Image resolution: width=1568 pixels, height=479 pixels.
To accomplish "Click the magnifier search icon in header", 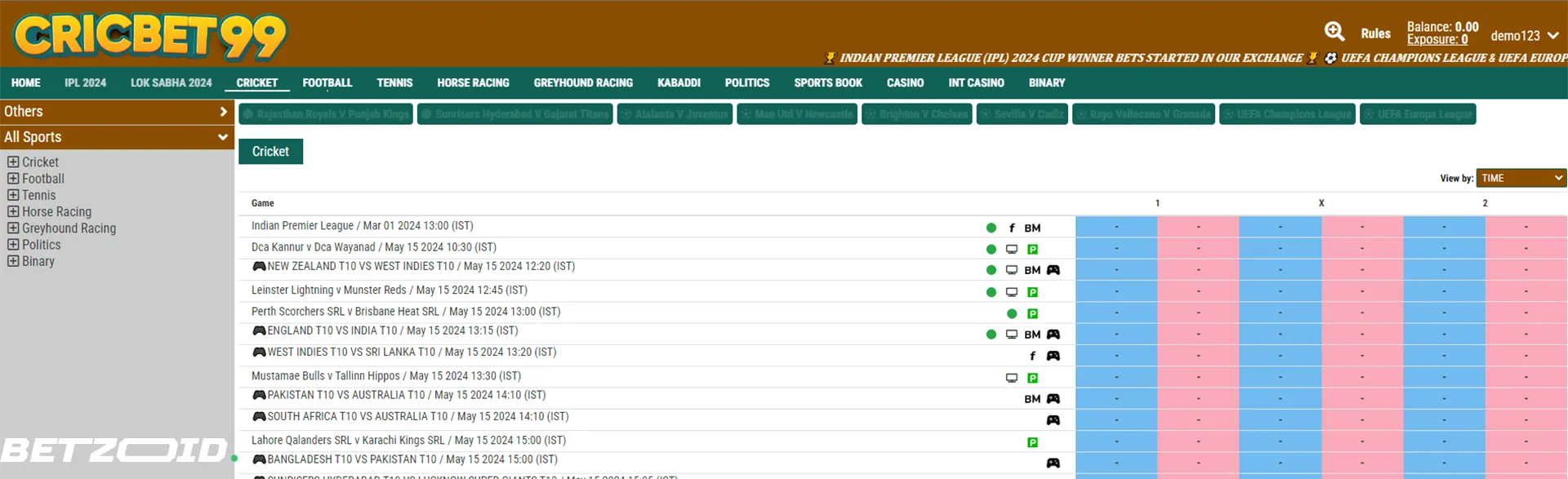I will point(1334,32).
